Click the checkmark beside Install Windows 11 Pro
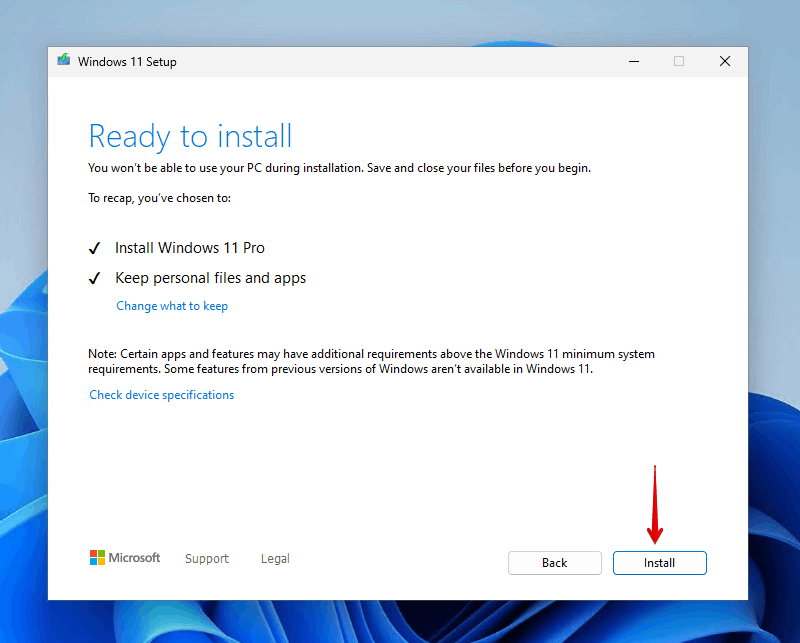Viewport: 800px width, 643px height. (95, 247)
